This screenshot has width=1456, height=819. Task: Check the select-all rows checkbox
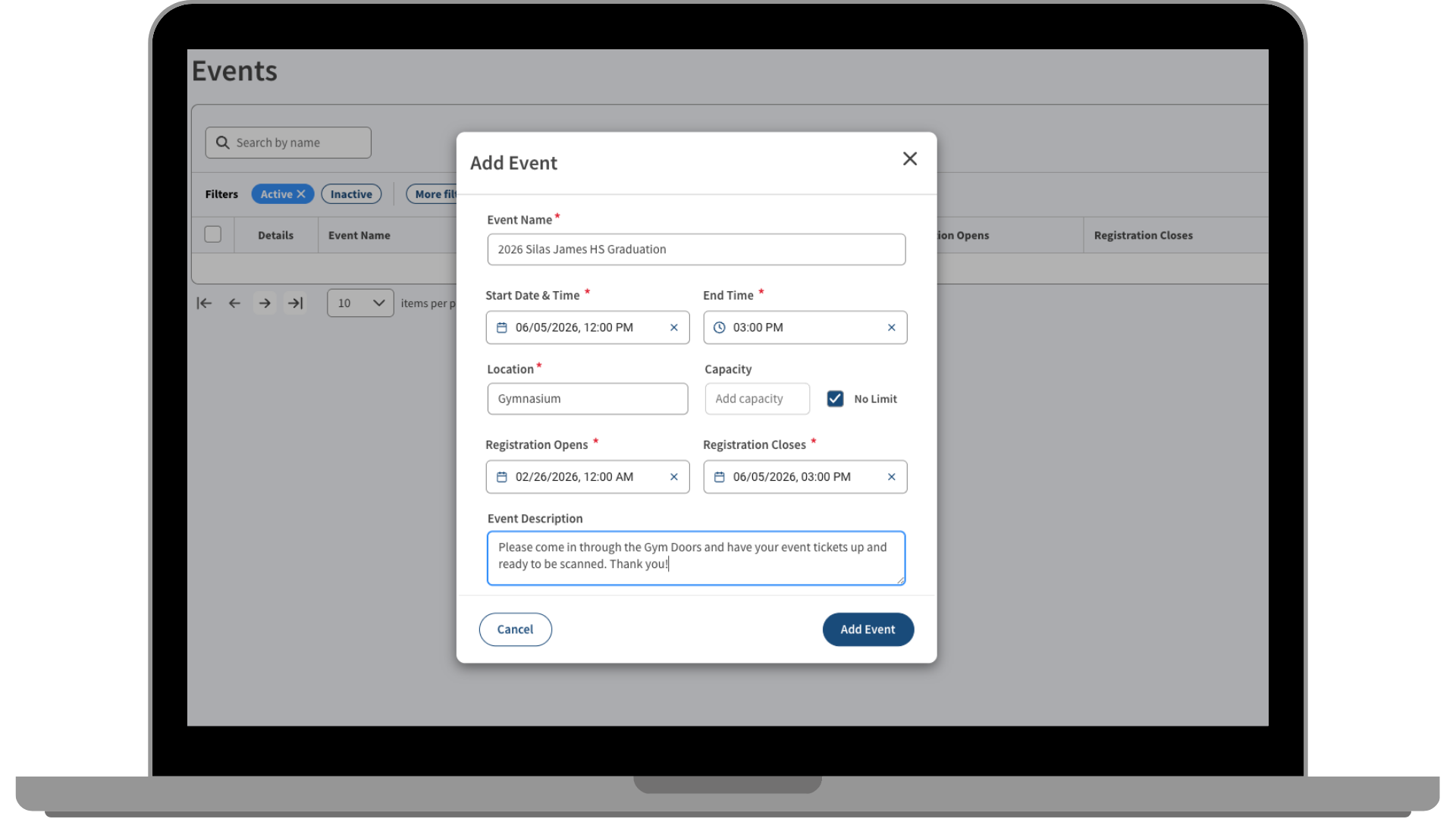pyautogui.click(x=213, y=234)
